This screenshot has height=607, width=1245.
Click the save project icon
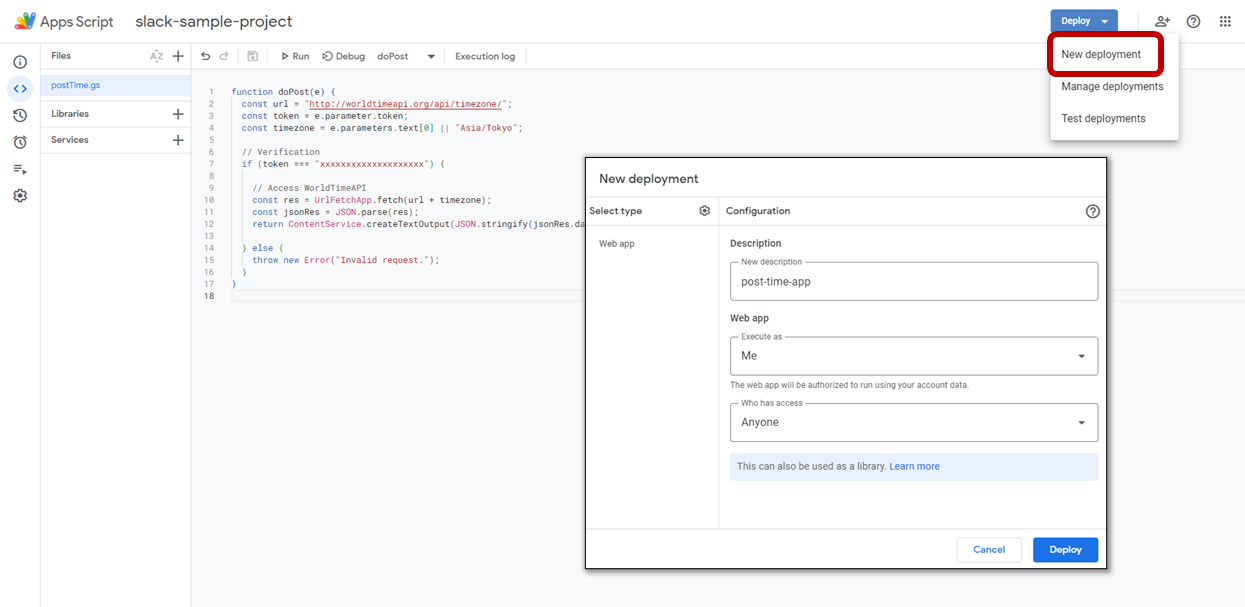tap(253, 56)
